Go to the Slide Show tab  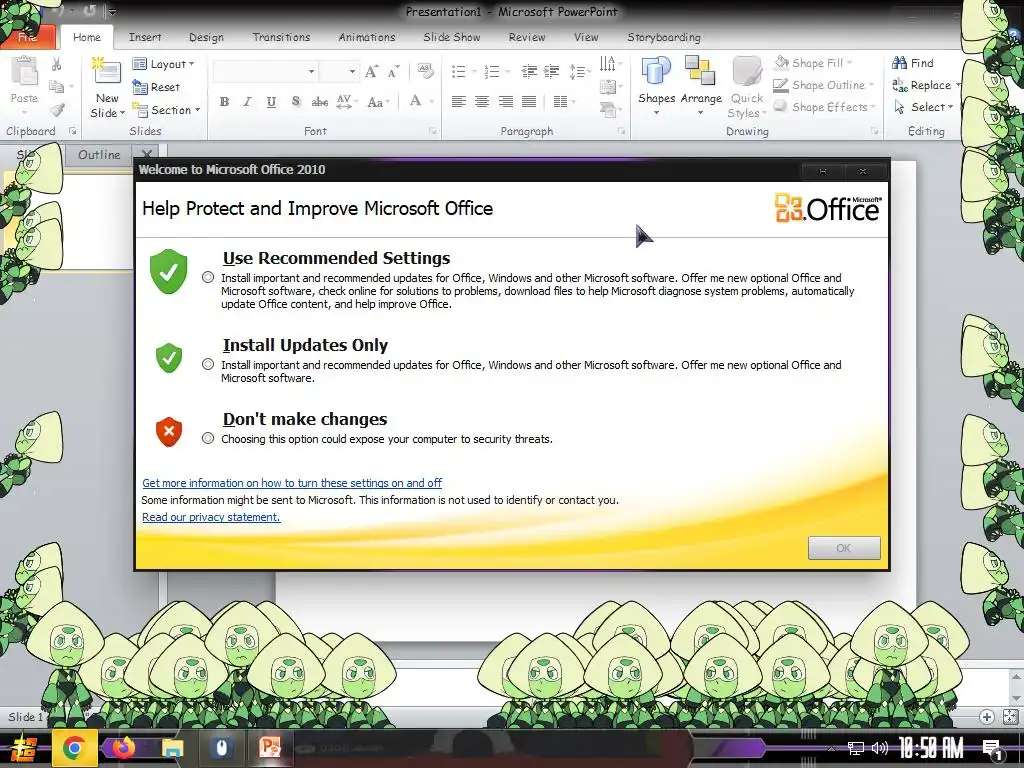[x=451, y=37]
